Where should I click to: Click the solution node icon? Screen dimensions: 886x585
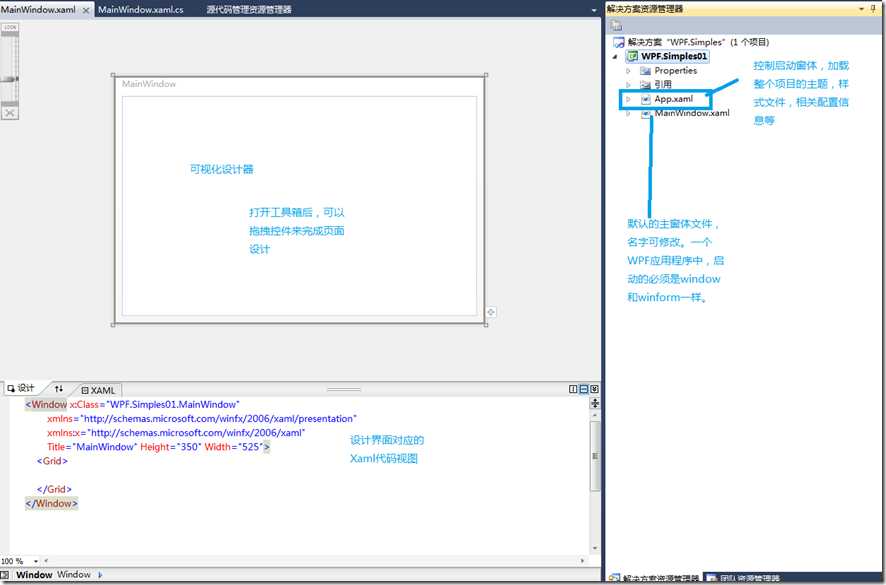(x=619, y=42)
